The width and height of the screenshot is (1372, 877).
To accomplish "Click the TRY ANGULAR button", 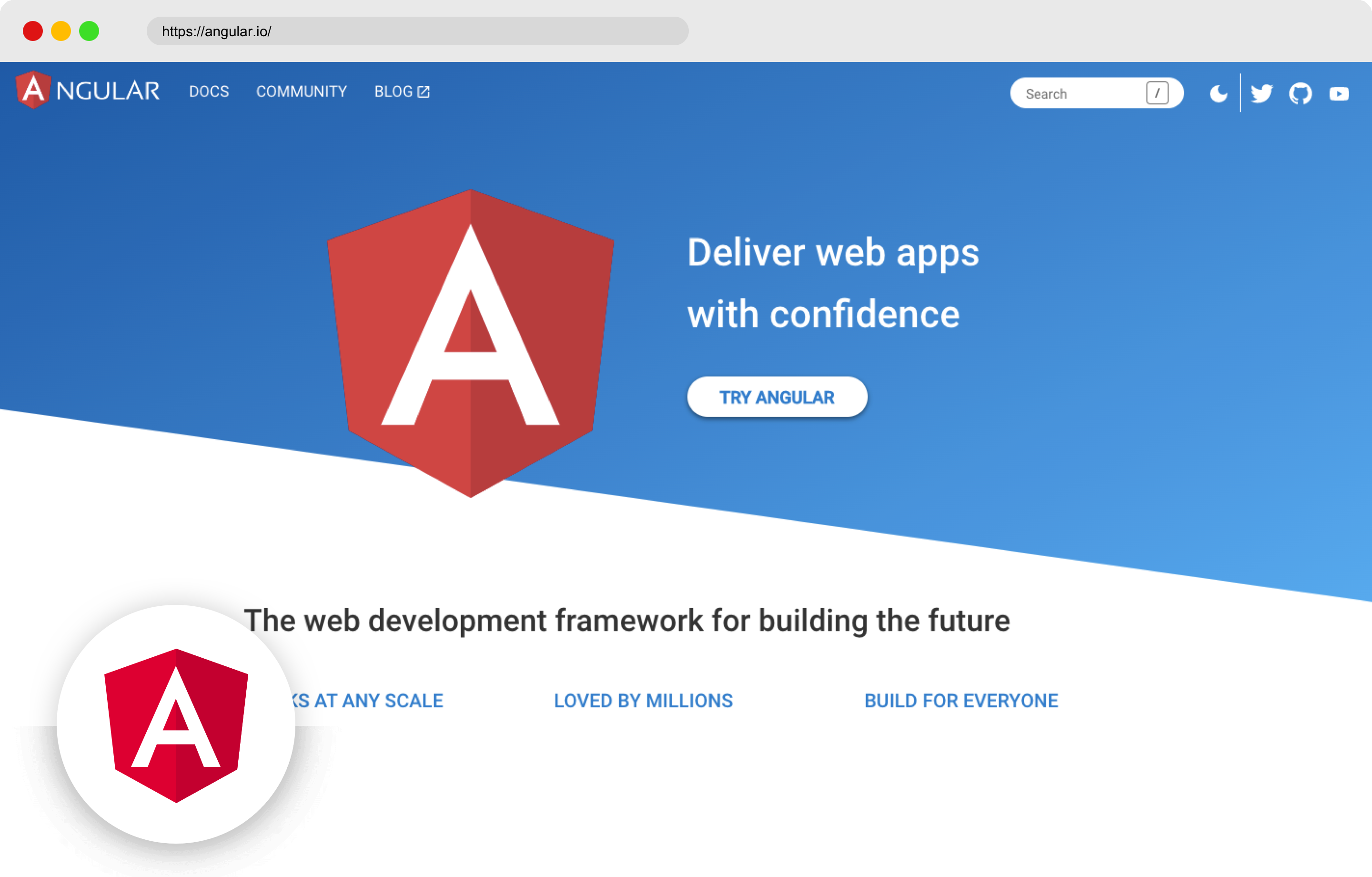I will coord(777,397).
